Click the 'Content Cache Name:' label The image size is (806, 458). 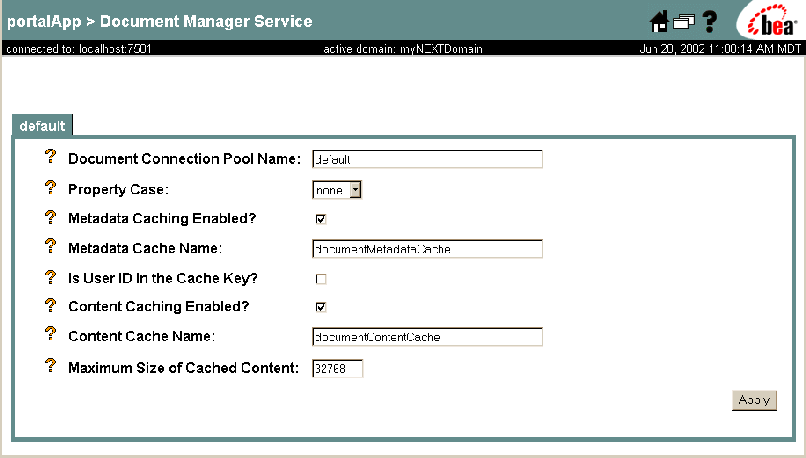141,336
